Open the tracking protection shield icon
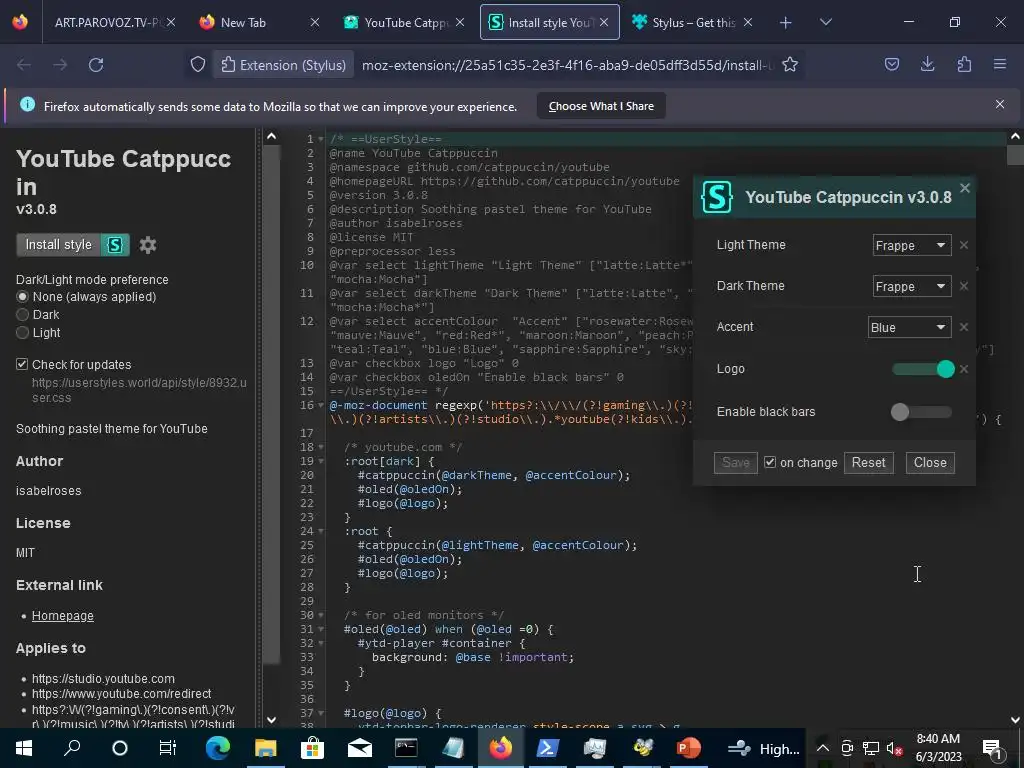This screenshot has height=768, width=1024. point(198,65)
